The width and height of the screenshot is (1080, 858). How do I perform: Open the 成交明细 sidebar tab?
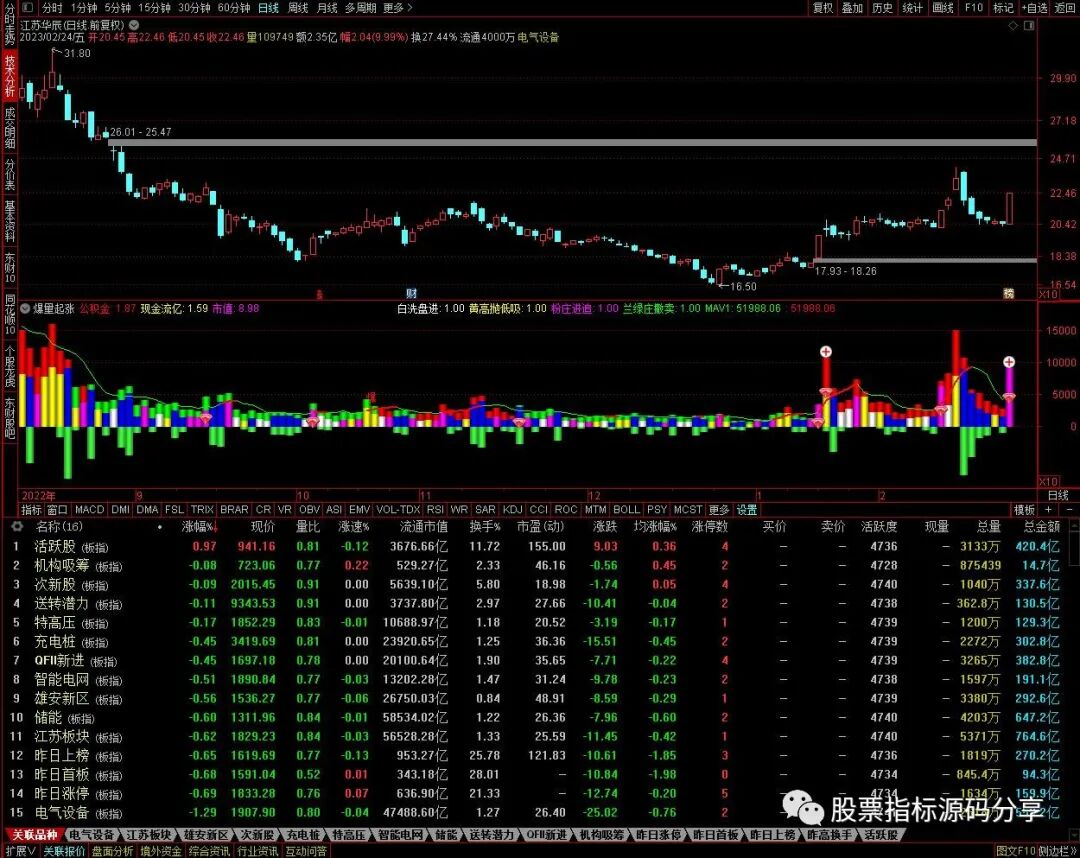coord(10,128)
